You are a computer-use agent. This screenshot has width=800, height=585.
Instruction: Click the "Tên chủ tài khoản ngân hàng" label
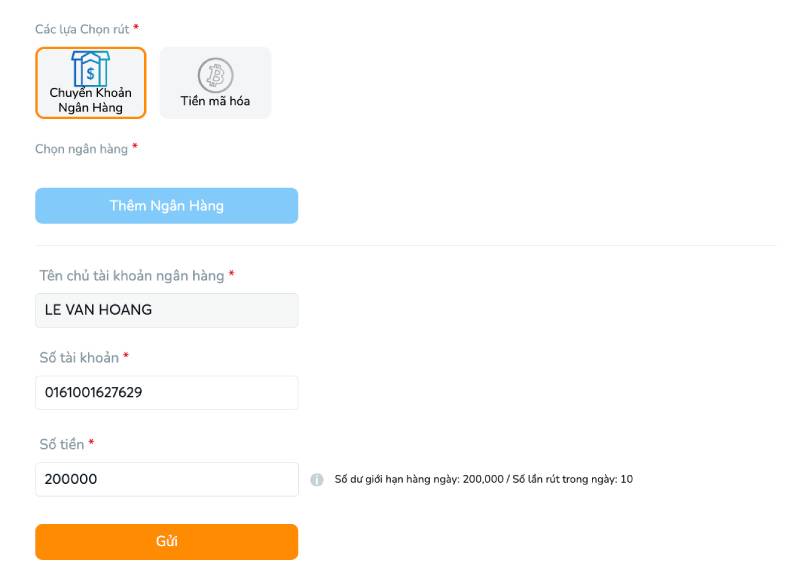[x=131, y=275]
